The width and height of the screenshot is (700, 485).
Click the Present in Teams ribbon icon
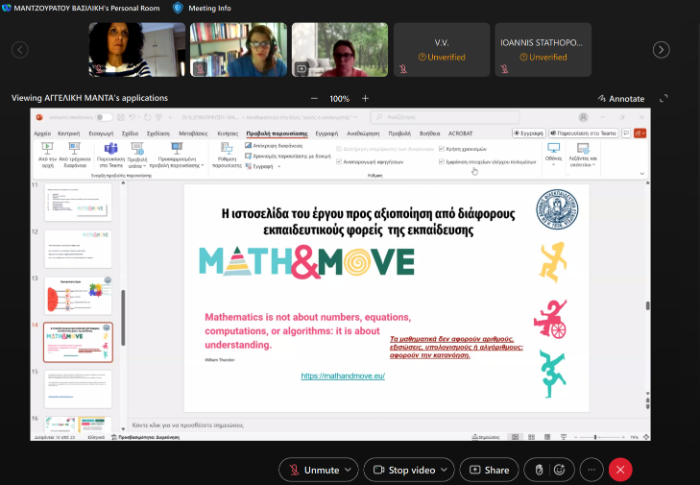[111, 148]
